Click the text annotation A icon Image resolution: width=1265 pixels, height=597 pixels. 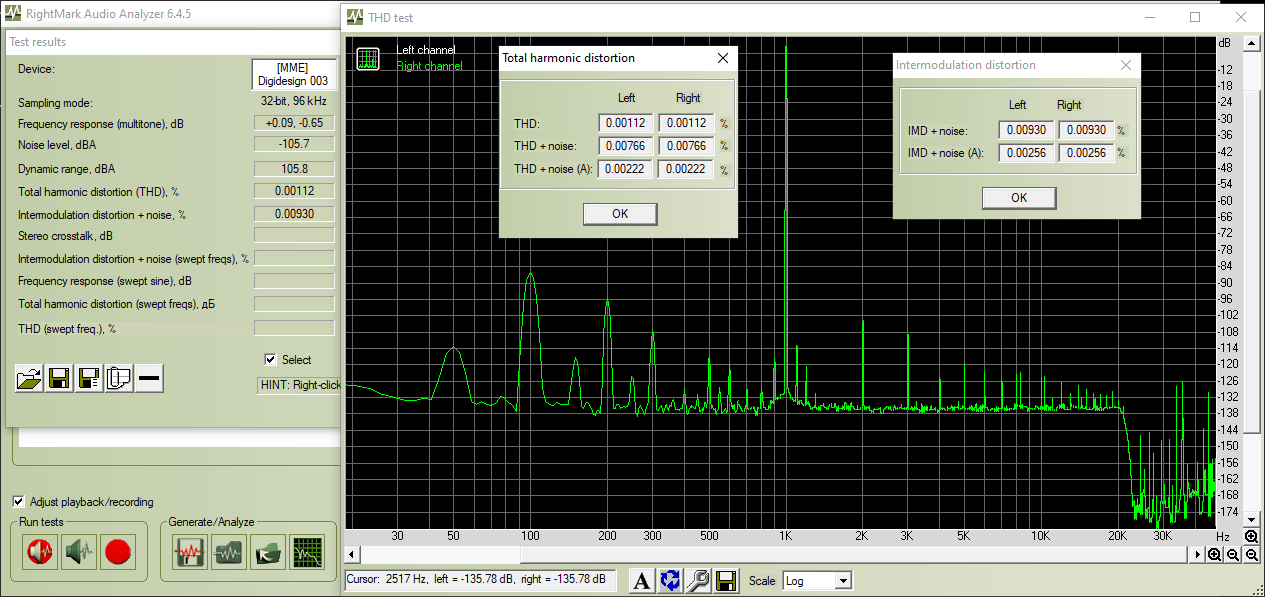[x=642, y=580]
